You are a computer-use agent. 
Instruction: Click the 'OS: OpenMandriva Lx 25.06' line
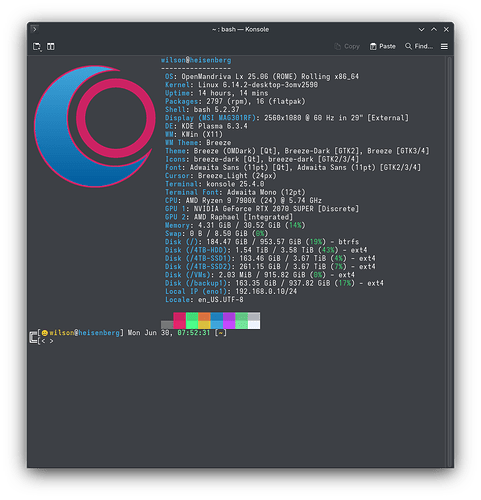262,77
